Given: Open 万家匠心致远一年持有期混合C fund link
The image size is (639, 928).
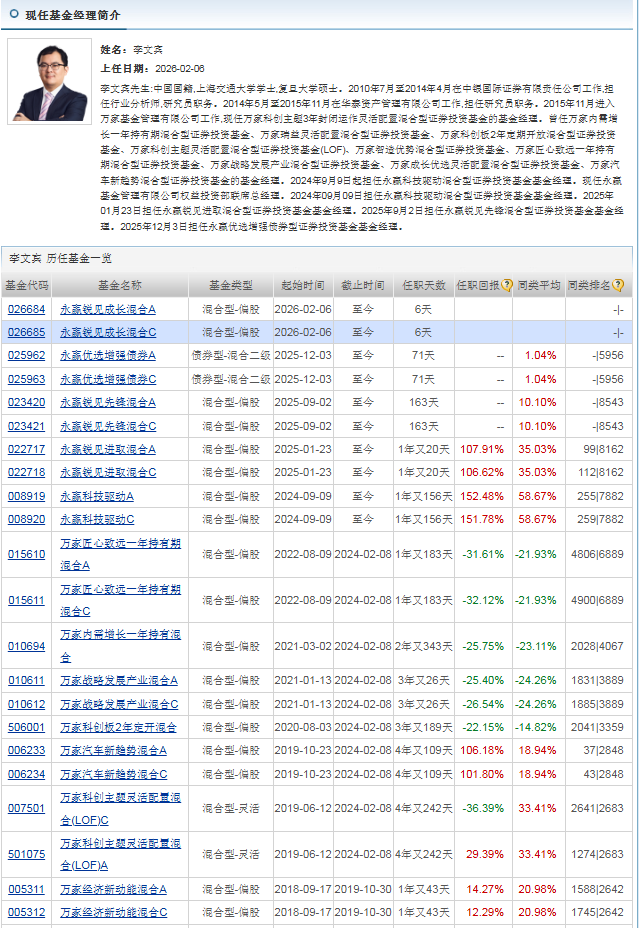Looking at the screenshot, I should coord(120,600).
